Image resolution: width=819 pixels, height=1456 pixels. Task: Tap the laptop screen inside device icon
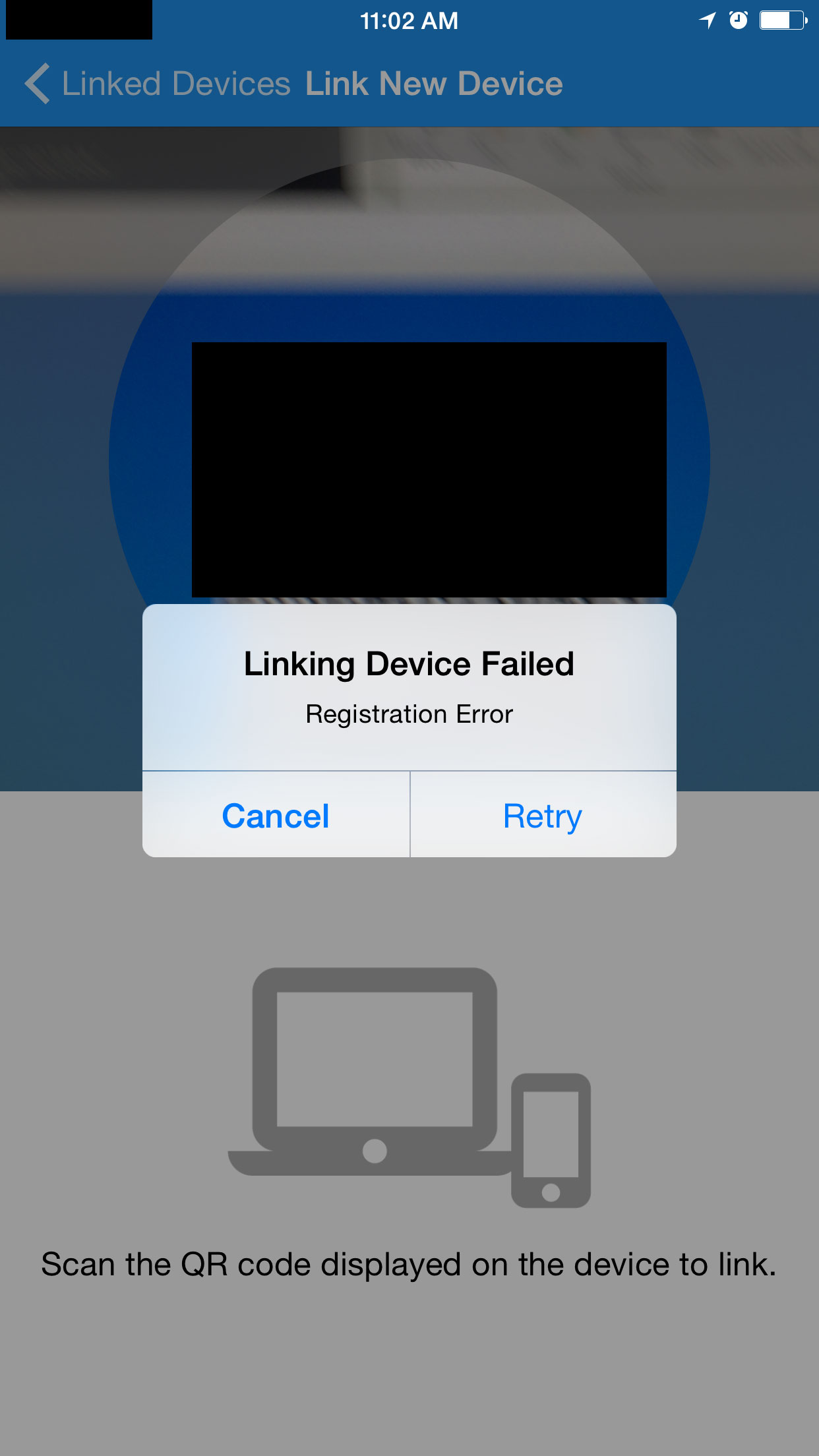[375, 1059]
